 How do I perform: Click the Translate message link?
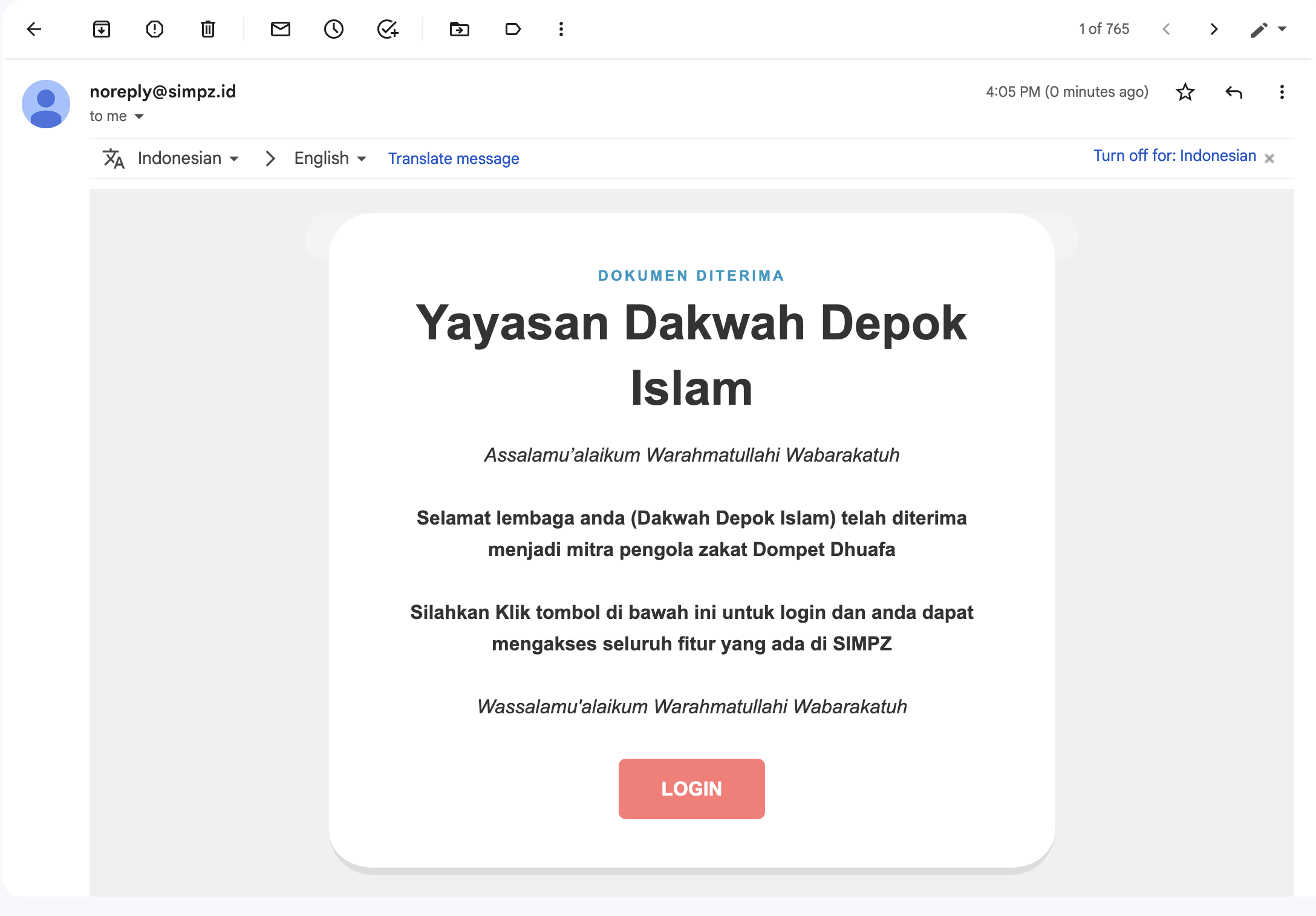[x=454, y=159]
